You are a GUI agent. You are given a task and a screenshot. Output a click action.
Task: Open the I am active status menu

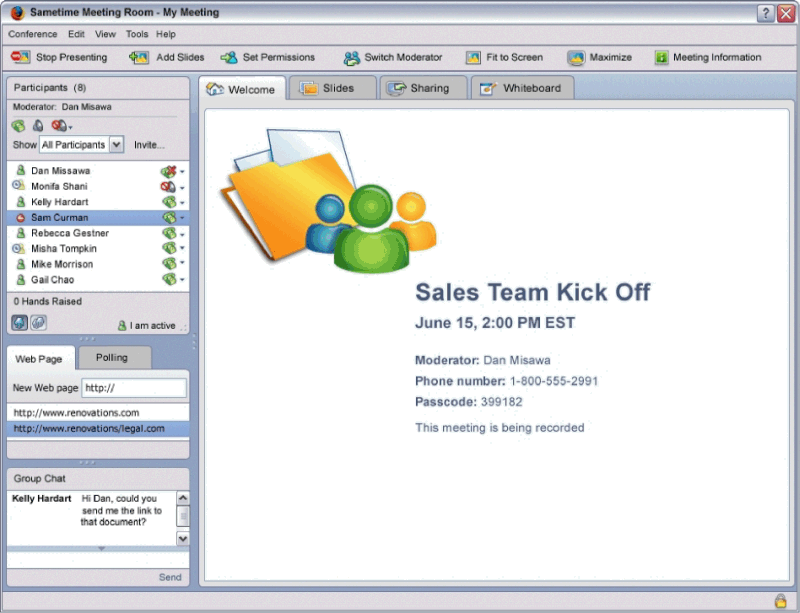click(x=147, y=326)
